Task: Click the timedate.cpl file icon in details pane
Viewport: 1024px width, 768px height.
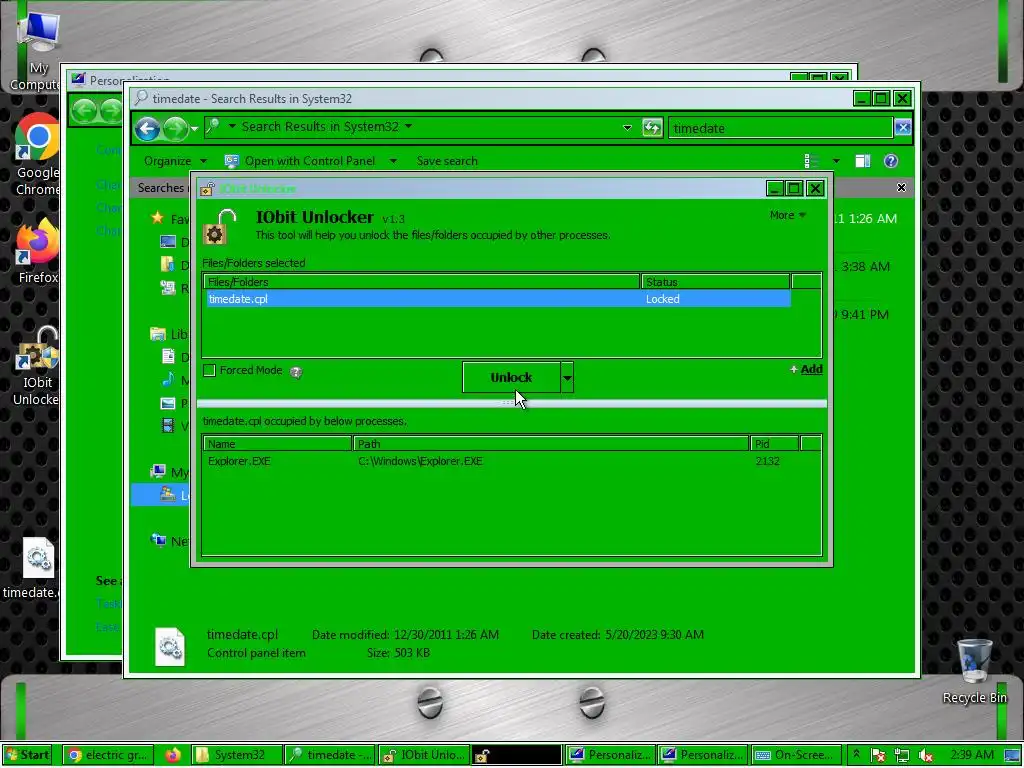Action: pyautogui.click(x=170, y=646)
